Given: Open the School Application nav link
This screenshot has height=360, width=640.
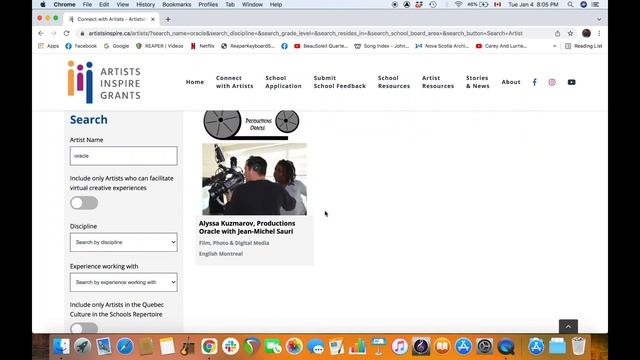Looking at the screenshot, I should pyautogui.click(x=283, y=82).
